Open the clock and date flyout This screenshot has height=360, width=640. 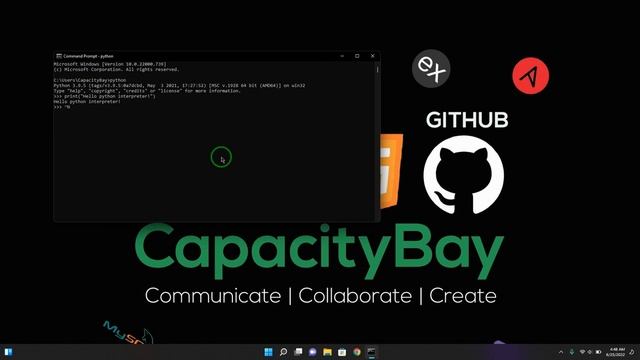click(x=616, y=352)
